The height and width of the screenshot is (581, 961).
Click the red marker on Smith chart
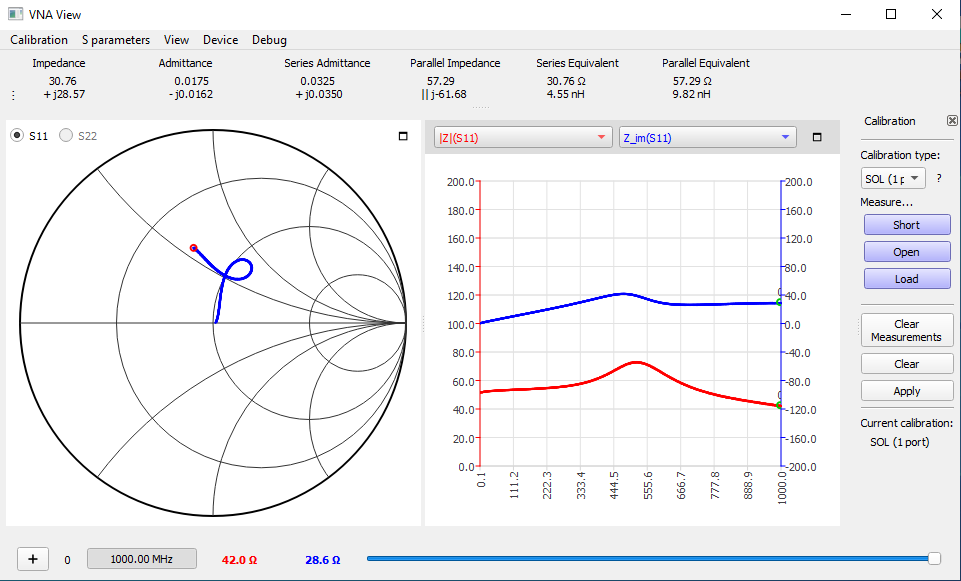pyautogui.click(x=194, y=248)
